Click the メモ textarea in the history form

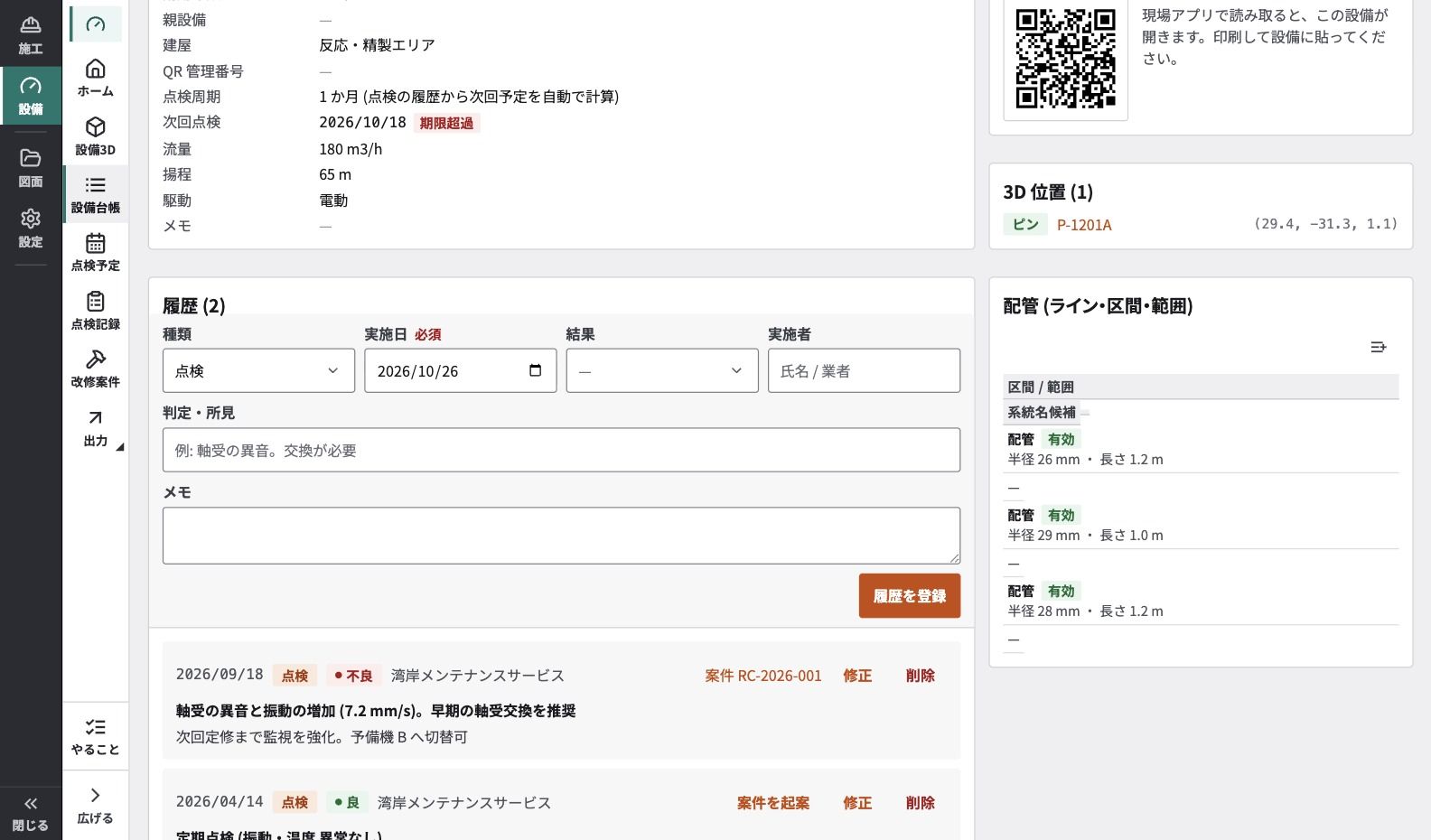pyautogui.click(x=561, y=536)
